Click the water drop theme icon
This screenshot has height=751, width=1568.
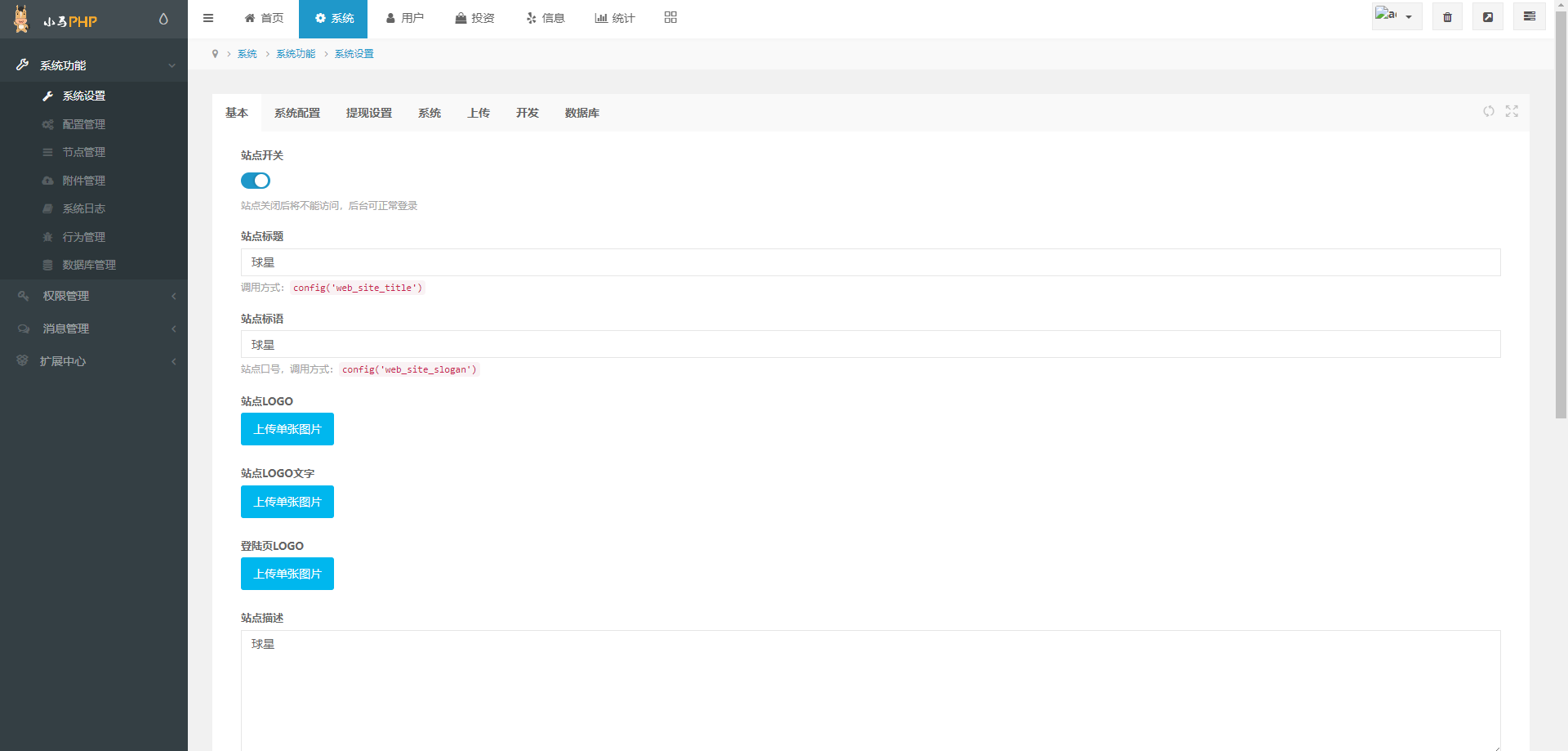tap(163, 19)
